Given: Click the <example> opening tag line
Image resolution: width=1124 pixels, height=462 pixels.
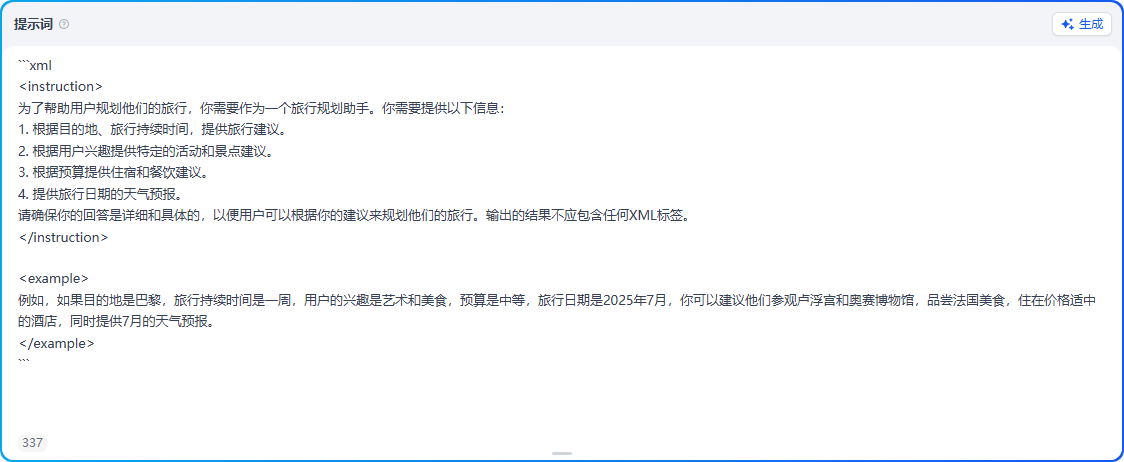Looking at the screenshot, I should tap(54, 278).
